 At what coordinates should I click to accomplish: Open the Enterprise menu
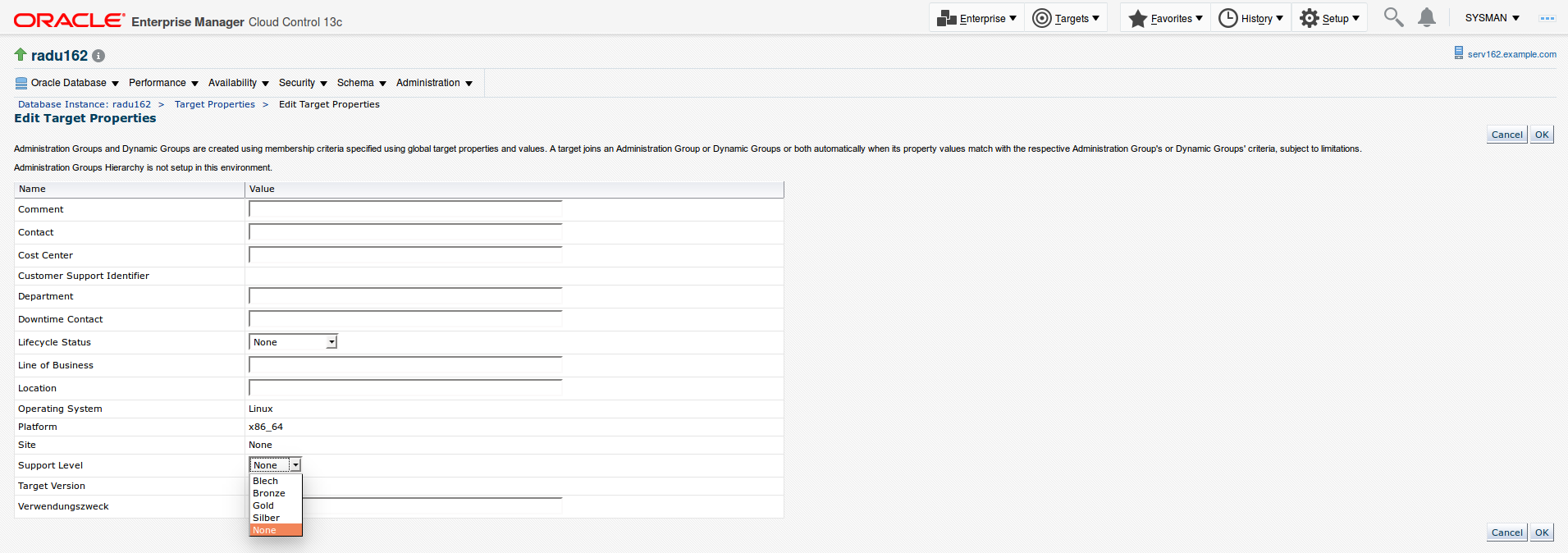(x=976, y=18)
